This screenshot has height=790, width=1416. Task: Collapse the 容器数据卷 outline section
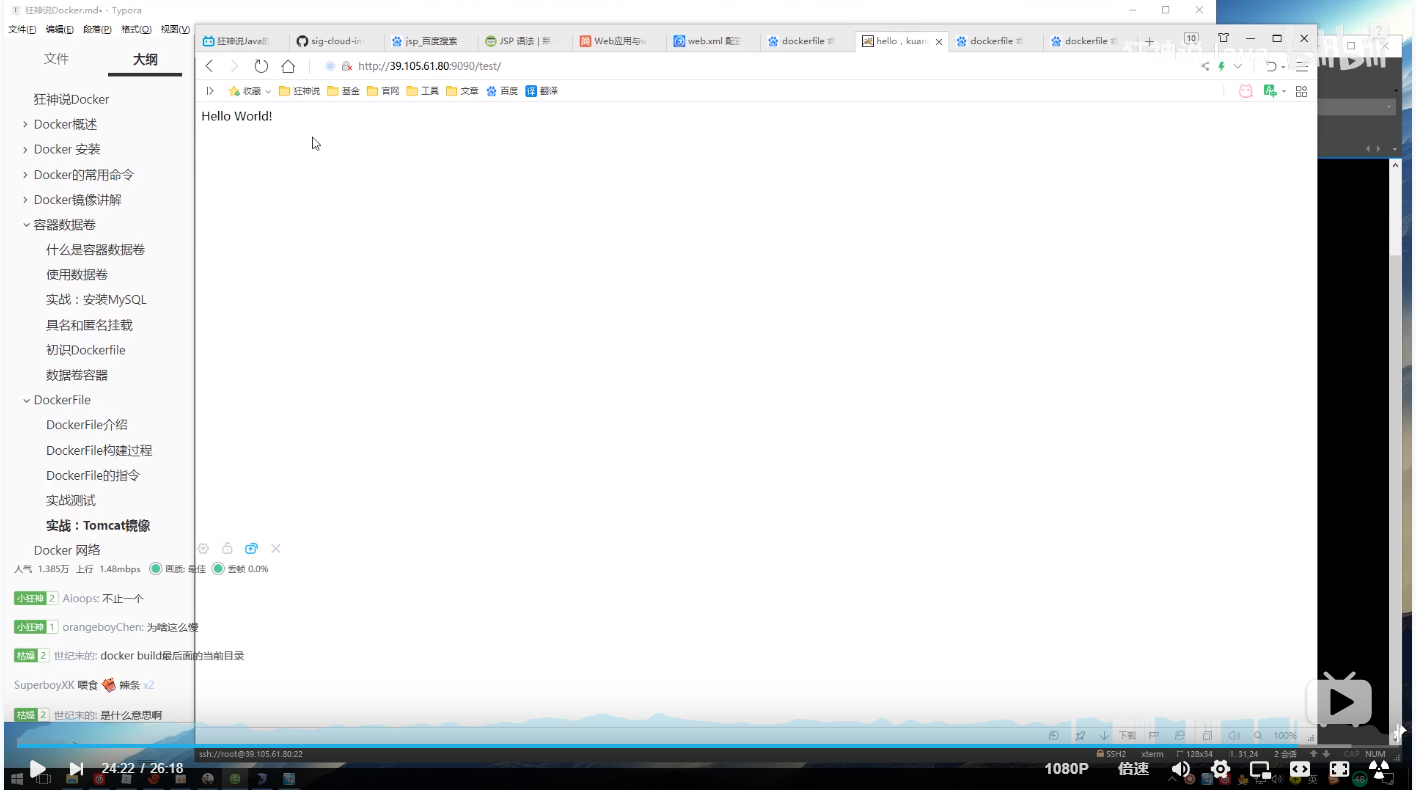(x=26, y=225)
